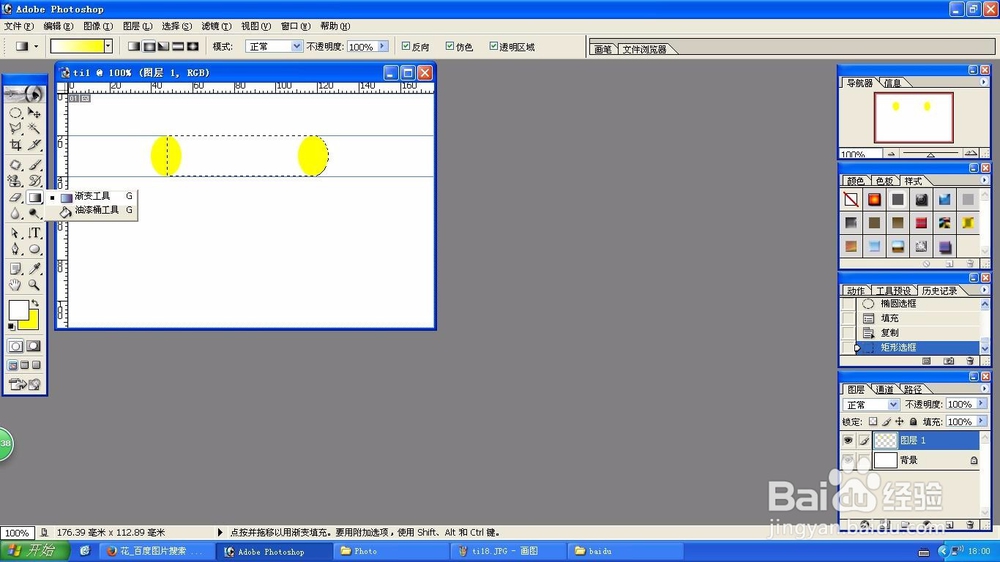Choose 油漆桶工具 from the flyout
Screen dimensions: 1000x562
point(96,210)
